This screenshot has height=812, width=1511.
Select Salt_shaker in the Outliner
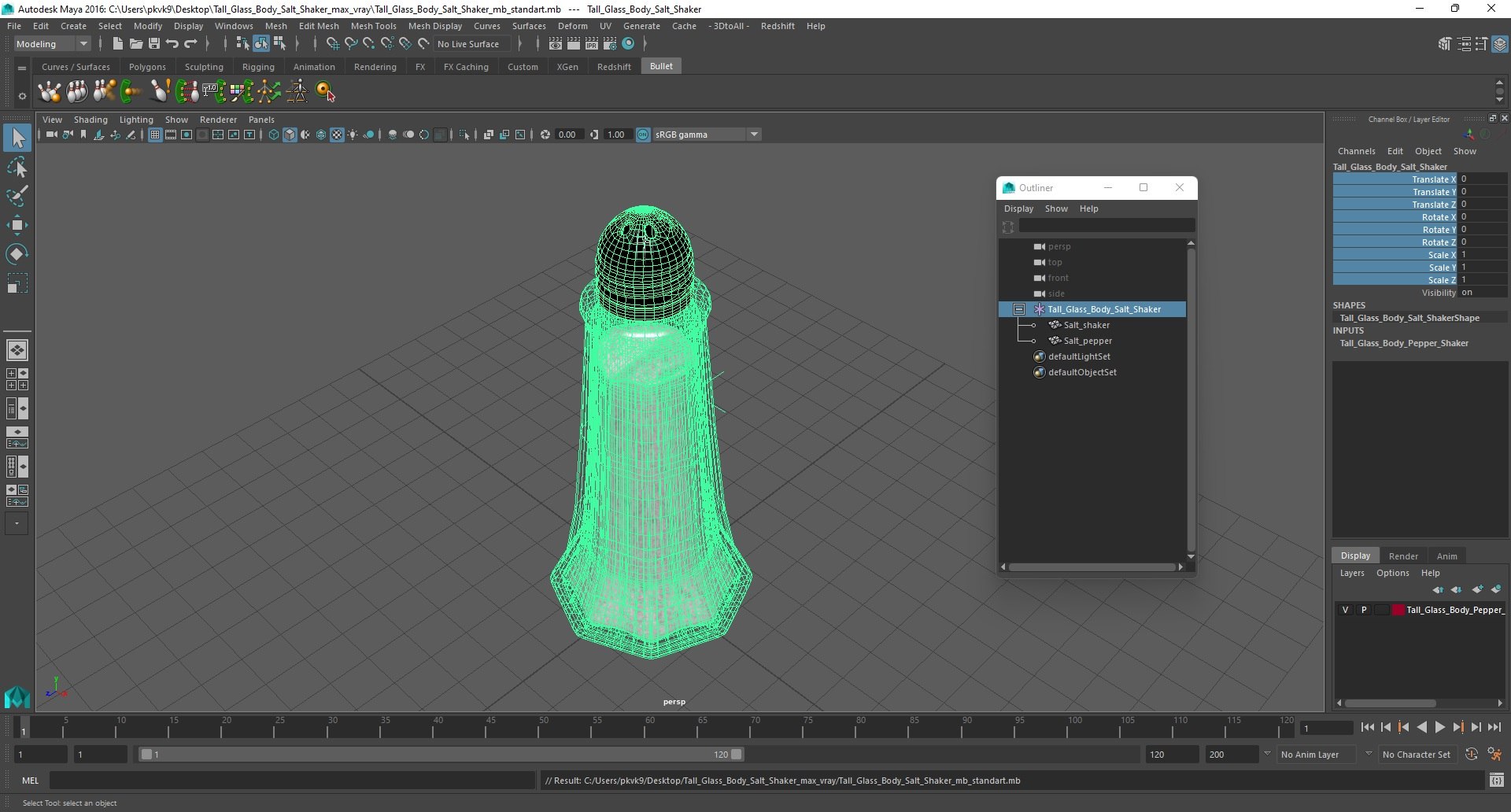1086,325
